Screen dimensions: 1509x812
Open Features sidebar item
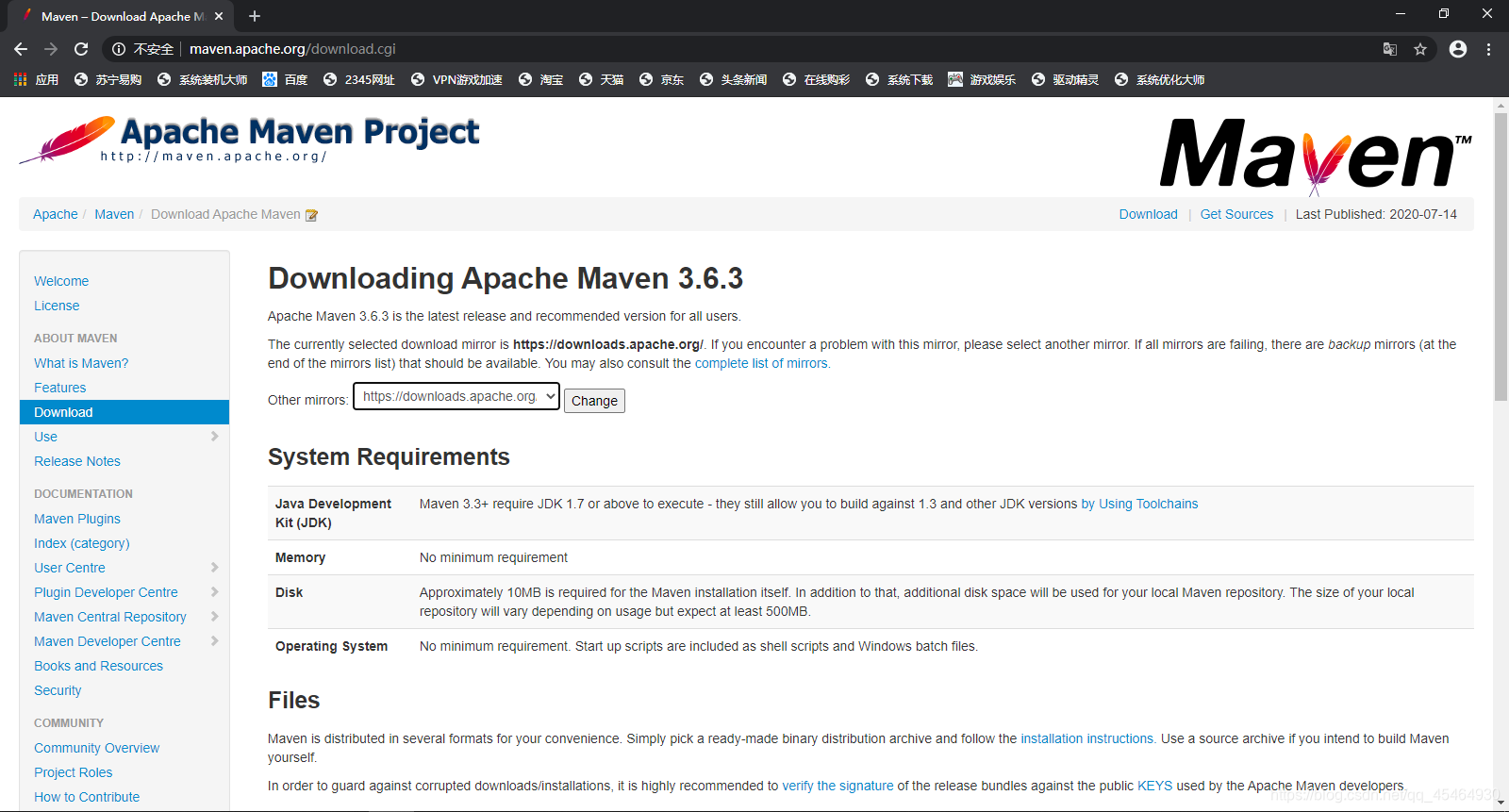tap(59, 388)
